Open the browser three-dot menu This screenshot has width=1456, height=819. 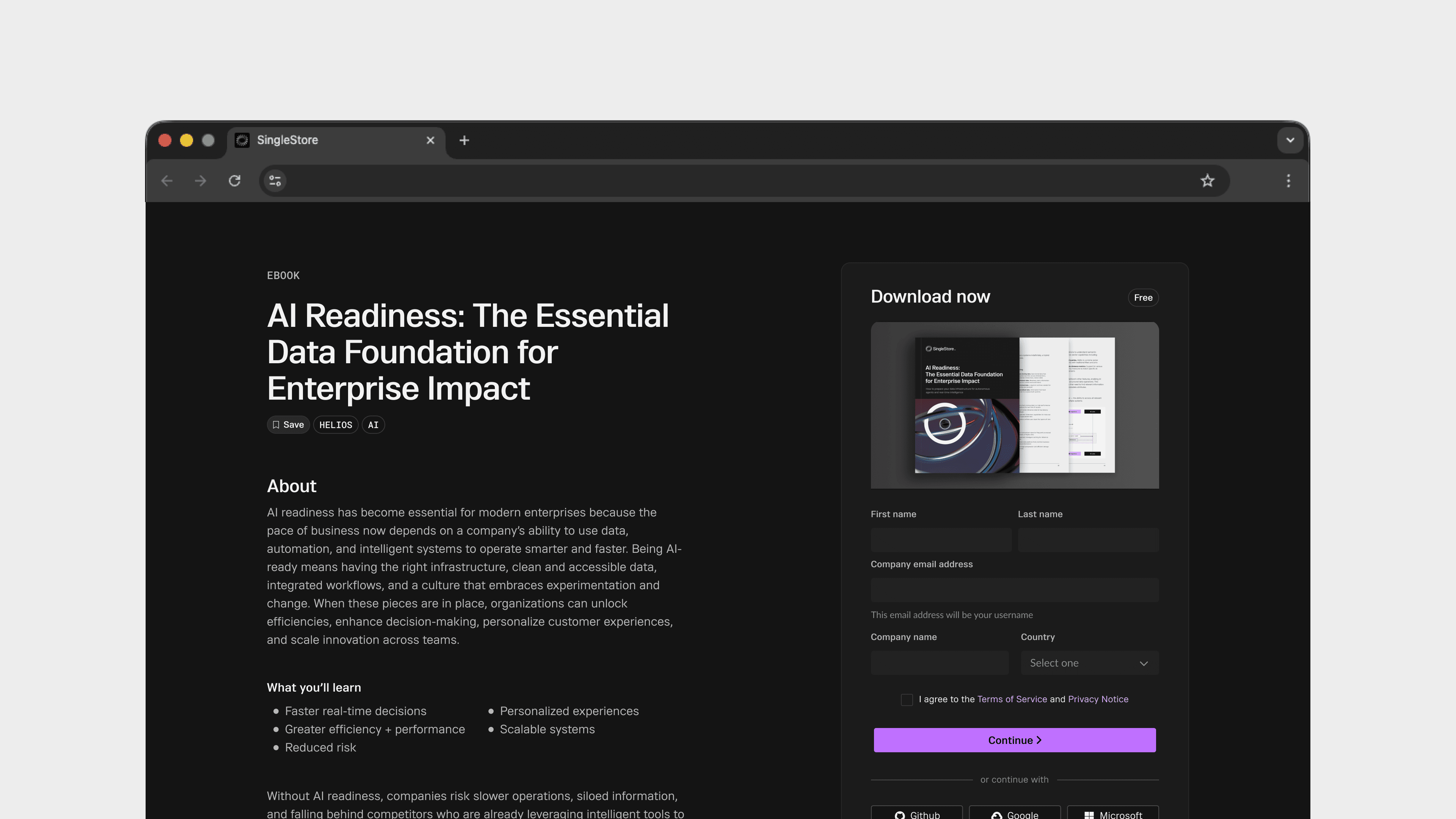coord(1288,181)
